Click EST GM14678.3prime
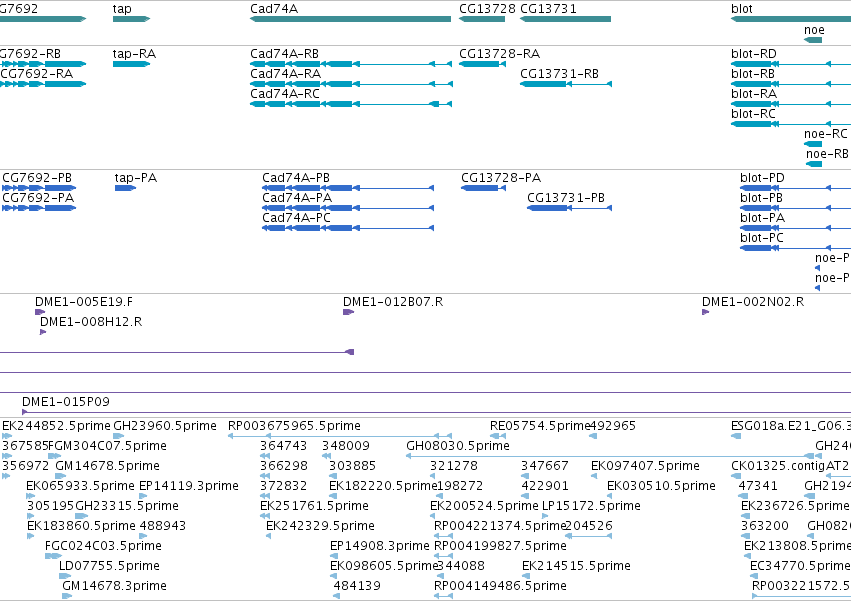Screen dimensions: 851x601 tap(115, 586)
